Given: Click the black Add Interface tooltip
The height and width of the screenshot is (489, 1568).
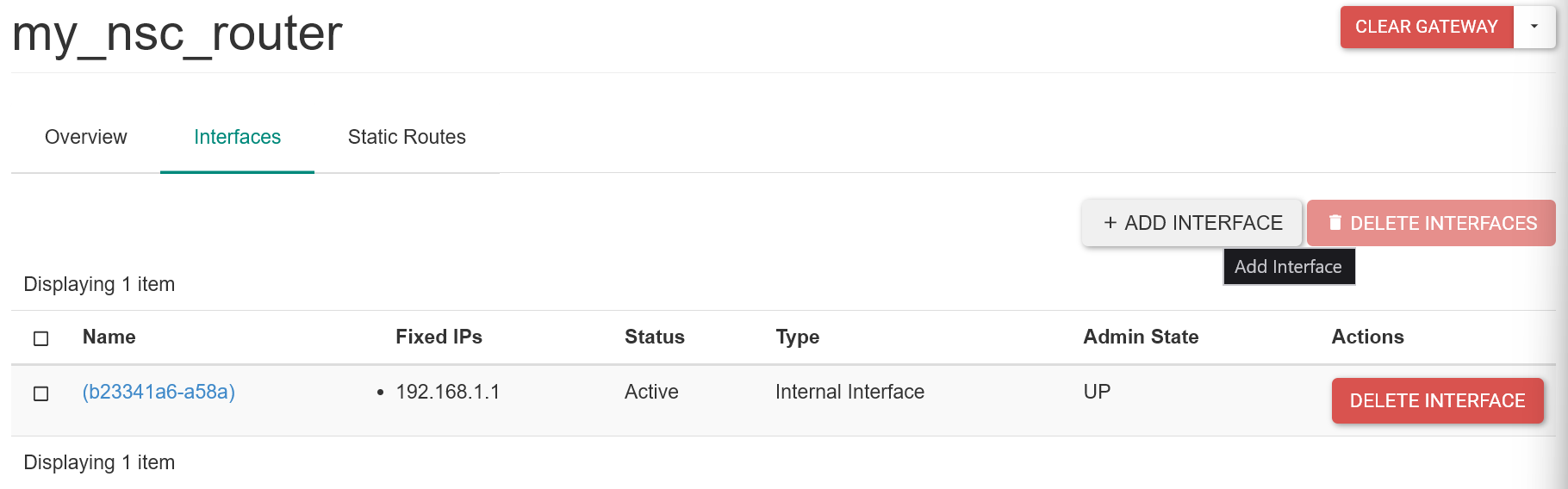Looking at the screenshot, I should [1289, 267].
